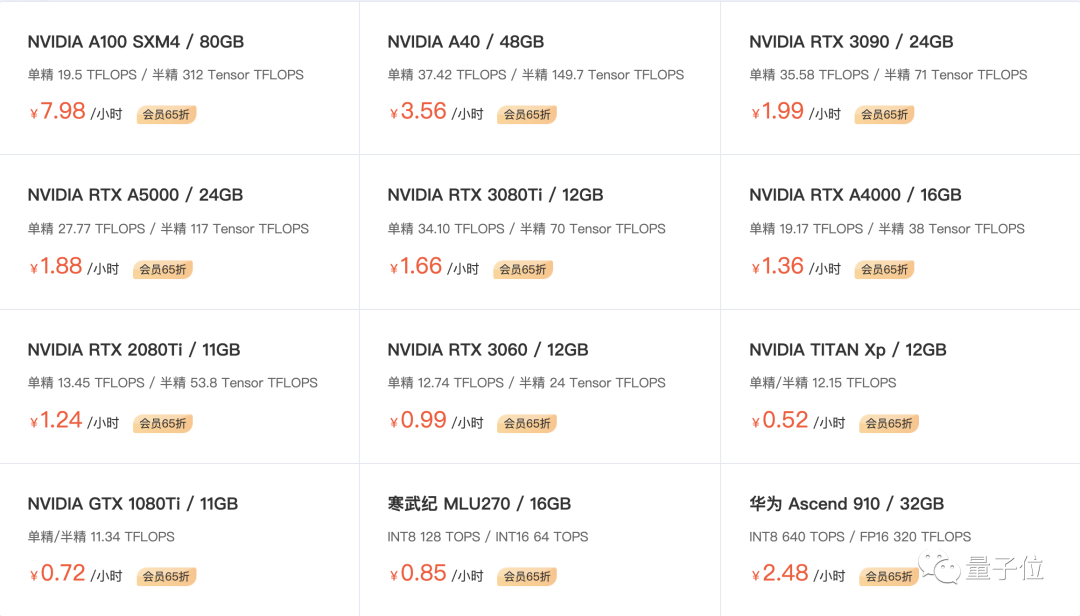This screenshot has width=1080, height=616.
Task: Click the ¥1.66 price for RTX 3080Ti
Action: click(417, 265)
